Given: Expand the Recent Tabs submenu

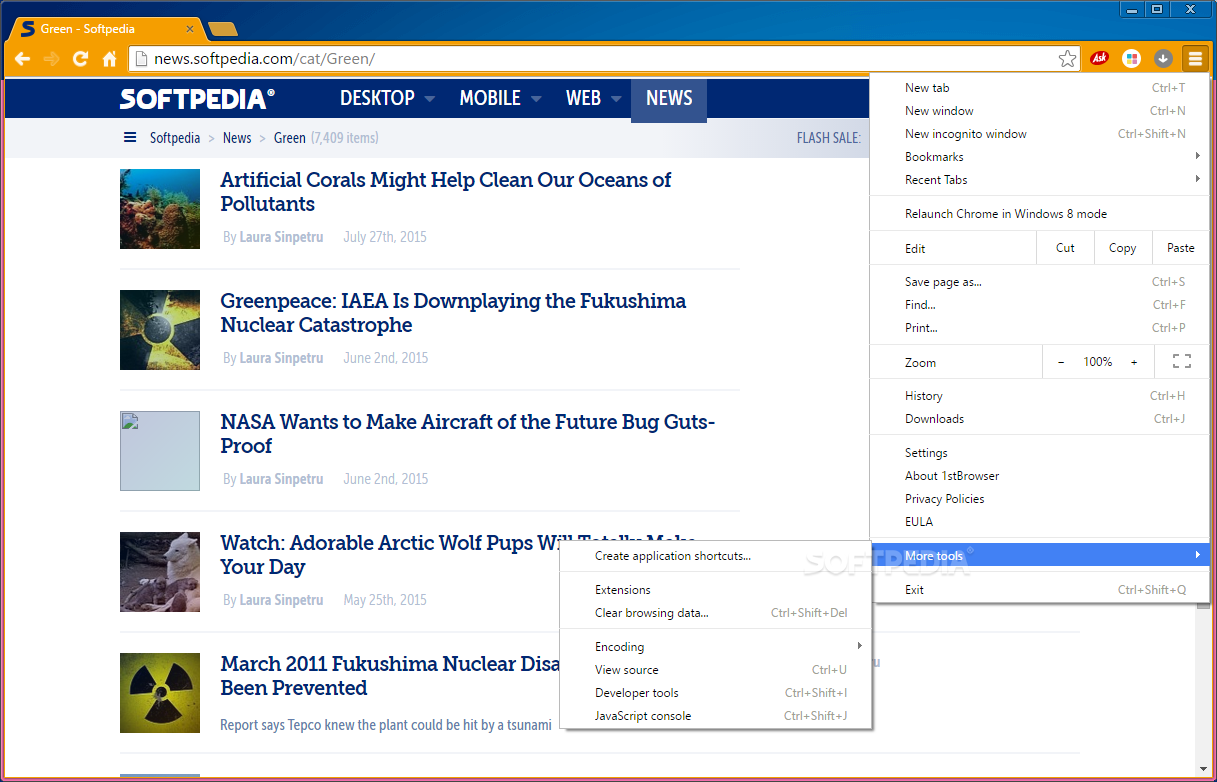Looking at the screenshot, I should (x=1040, y=180).
